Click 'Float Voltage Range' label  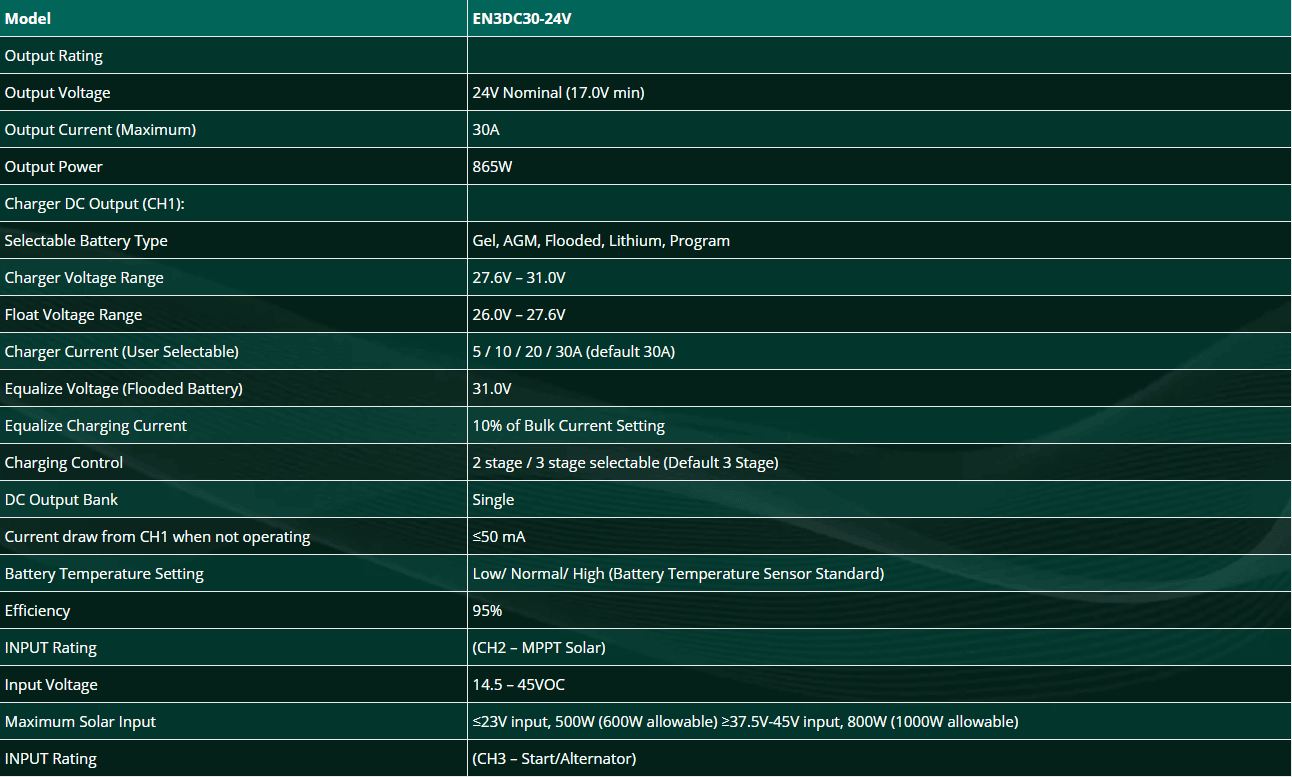[74, 315]
